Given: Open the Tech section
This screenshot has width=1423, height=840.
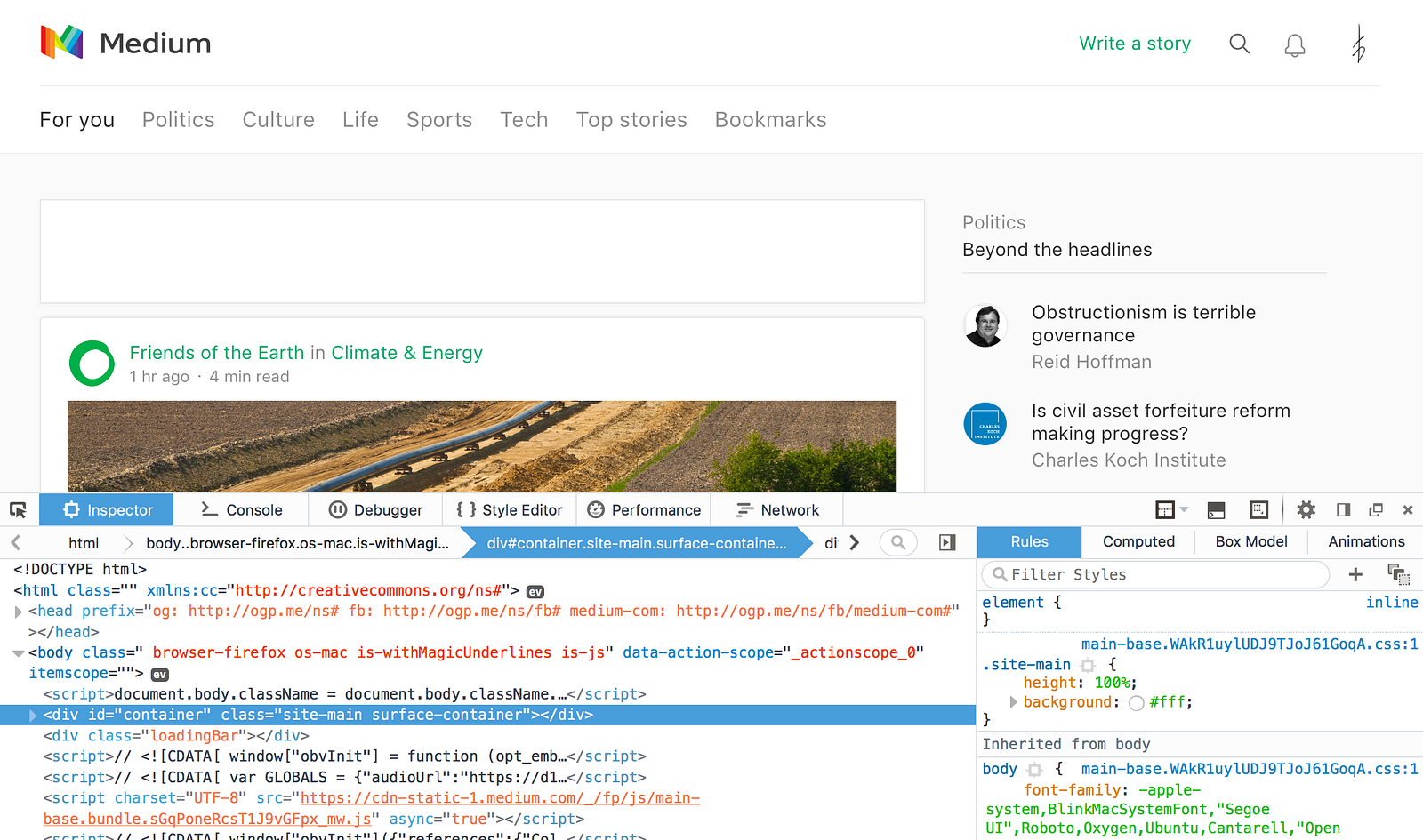Looking at the screenshot, I should point(524,120).
